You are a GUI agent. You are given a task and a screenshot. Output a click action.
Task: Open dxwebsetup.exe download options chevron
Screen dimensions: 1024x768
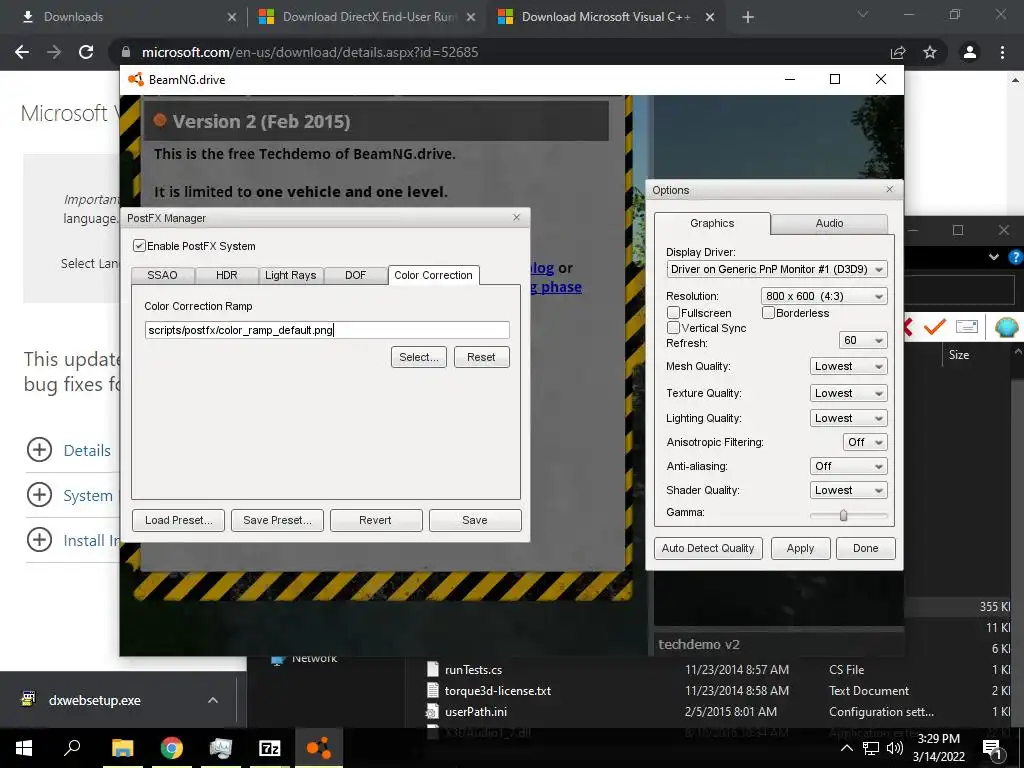click(x=213, y=700)
